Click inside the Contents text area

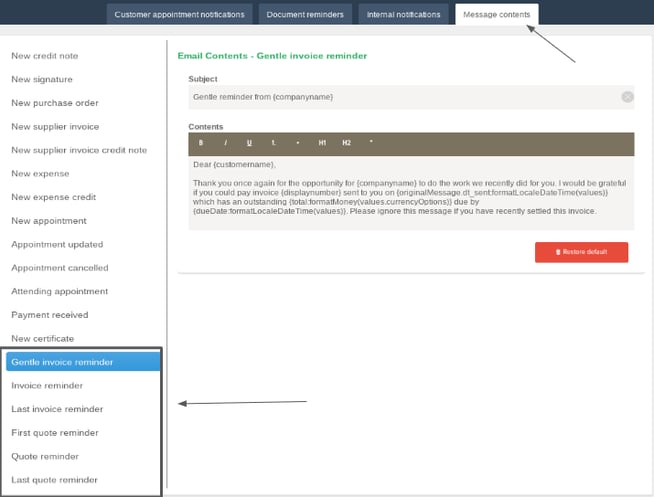pos(411,193)
